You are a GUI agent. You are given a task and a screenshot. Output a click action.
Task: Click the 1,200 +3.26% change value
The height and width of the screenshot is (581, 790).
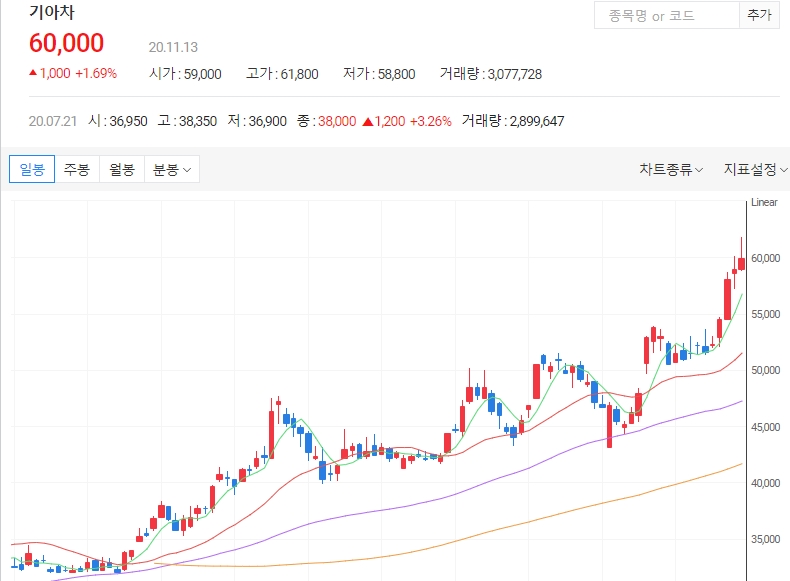click(407, 121)
